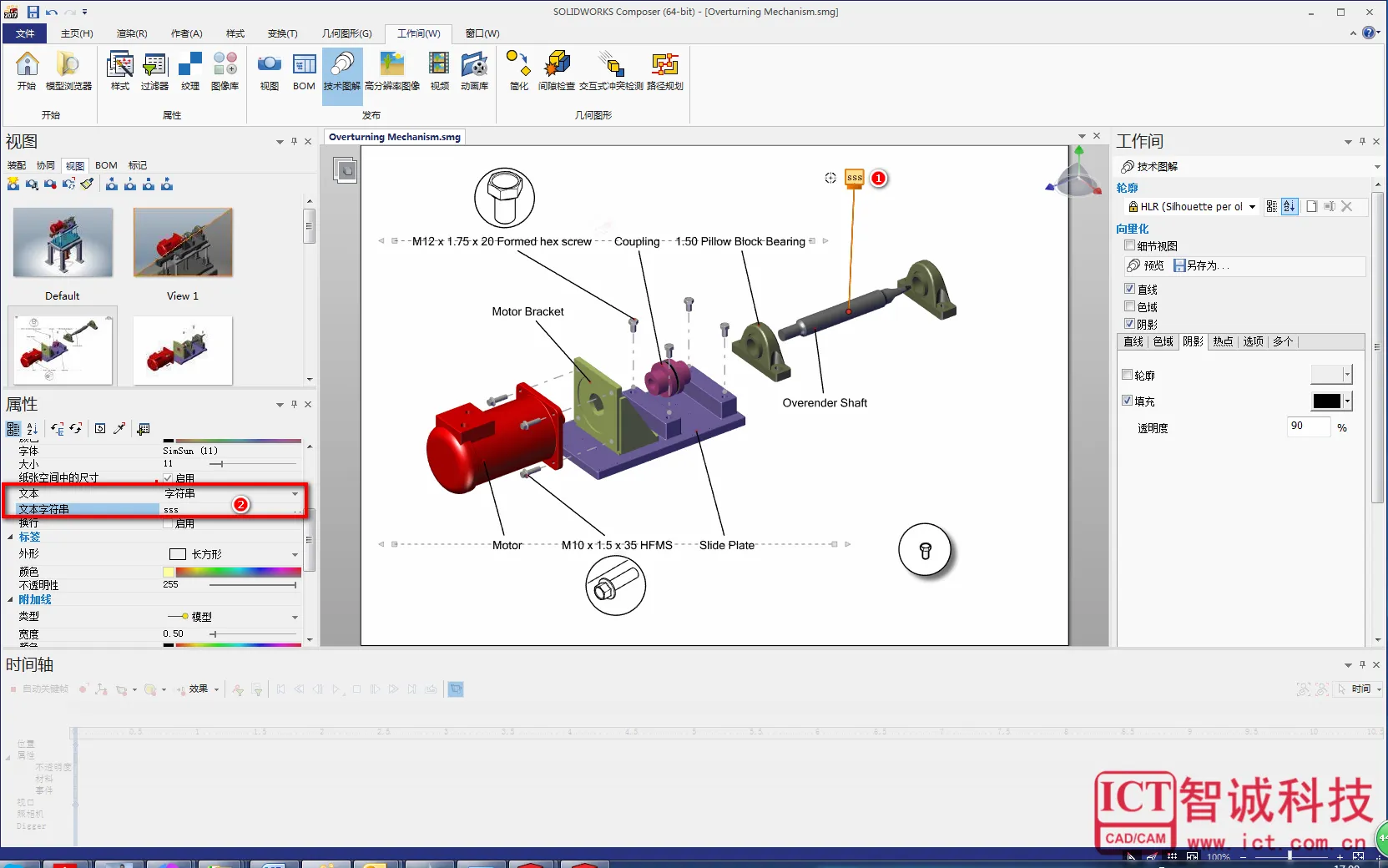
Task: Click the 透明度 90 input field
Action: [1308, 426]
